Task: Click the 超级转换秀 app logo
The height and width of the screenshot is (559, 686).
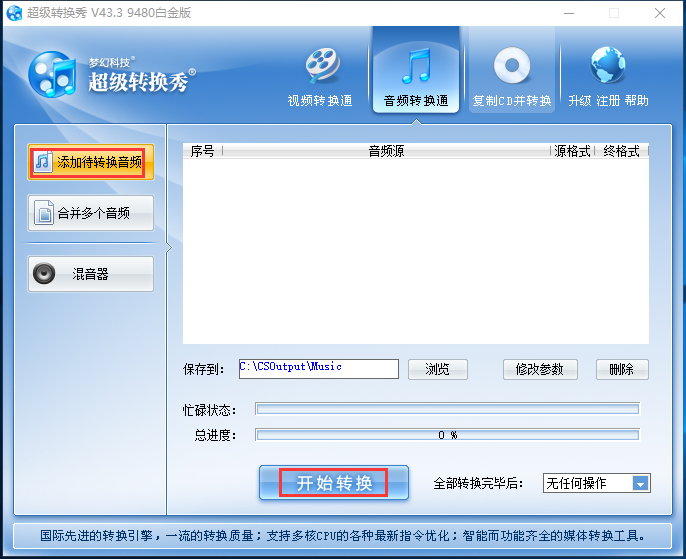Action: pos(52,74)
